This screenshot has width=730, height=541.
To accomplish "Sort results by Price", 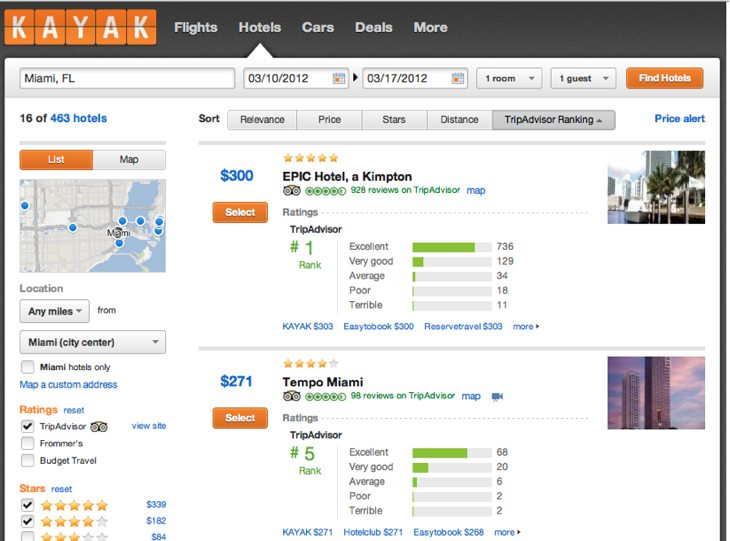I will click(330, 120).
